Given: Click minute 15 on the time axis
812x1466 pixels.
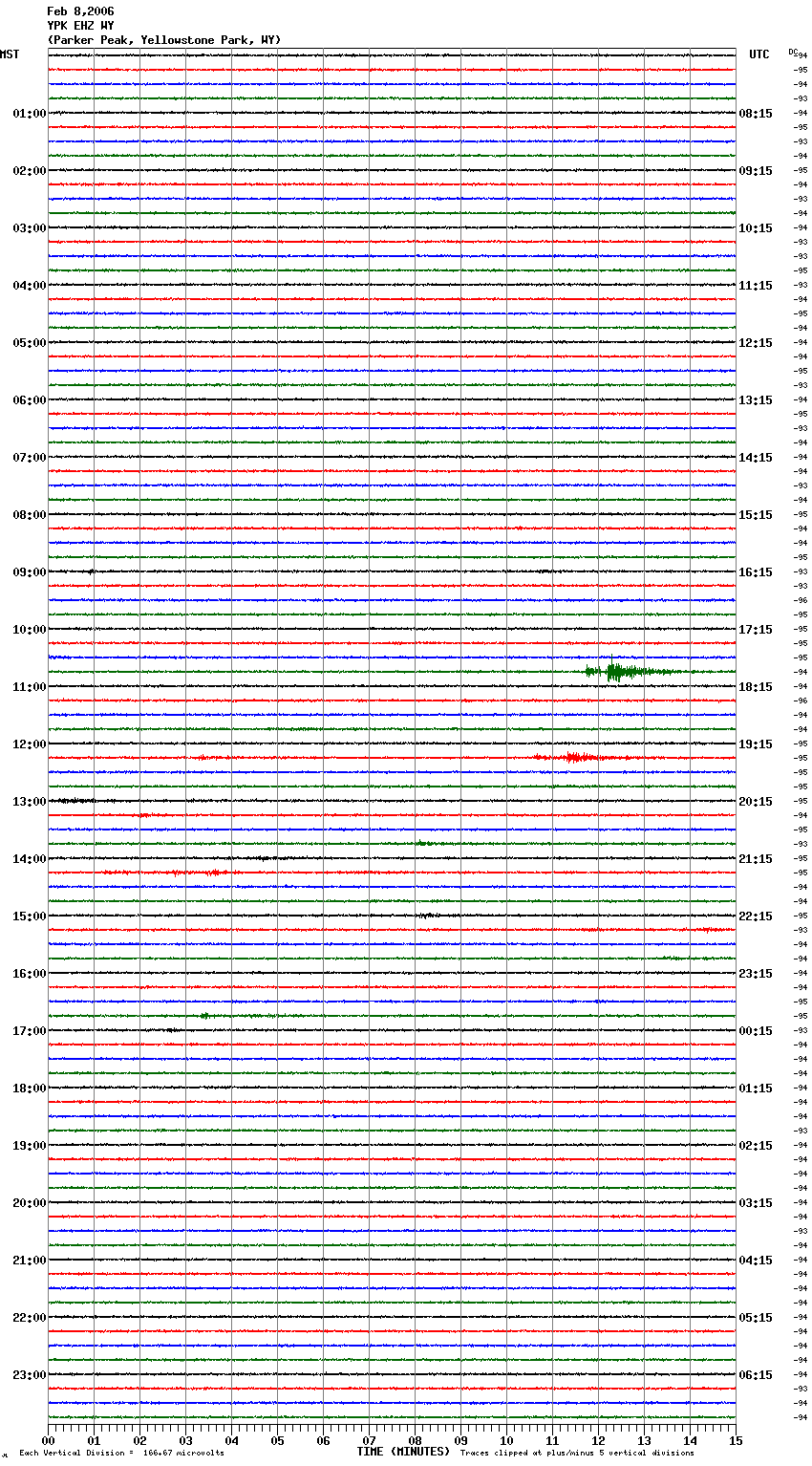Looking at the screenshot, I should pos(736,1440).
